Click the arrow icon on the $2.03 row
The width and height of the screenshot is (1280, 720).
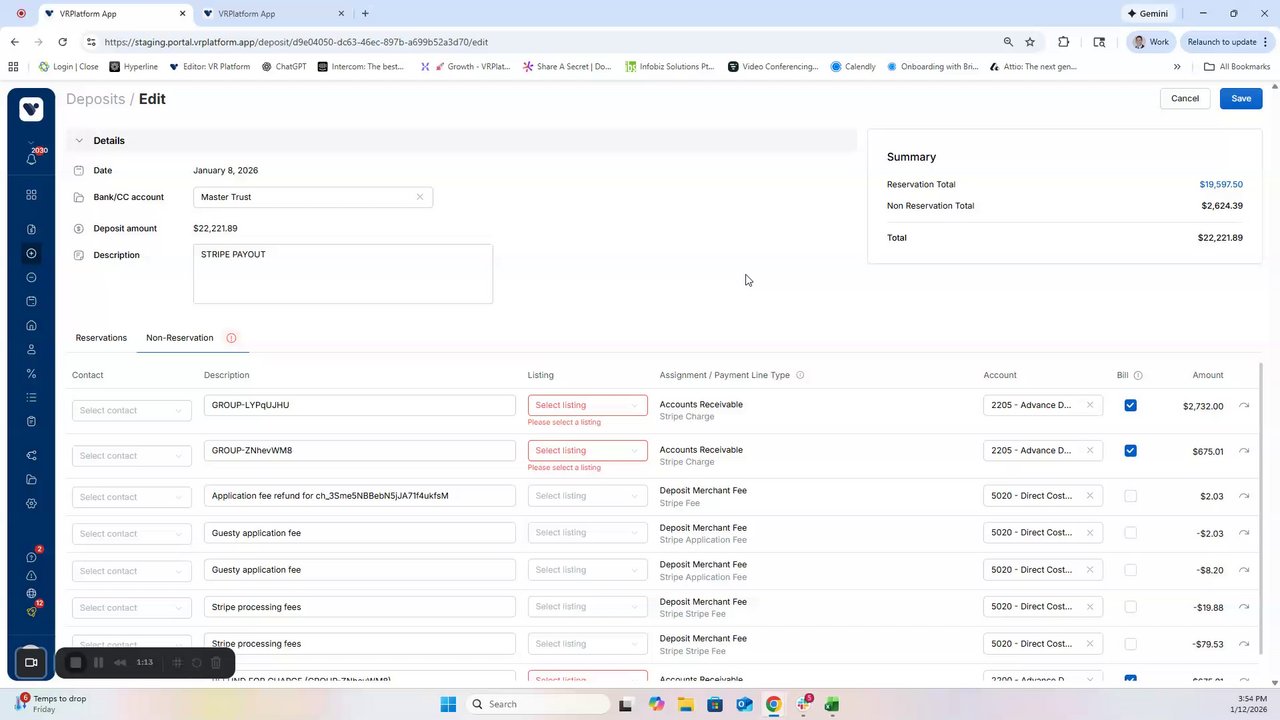[x=1244, y=496]
